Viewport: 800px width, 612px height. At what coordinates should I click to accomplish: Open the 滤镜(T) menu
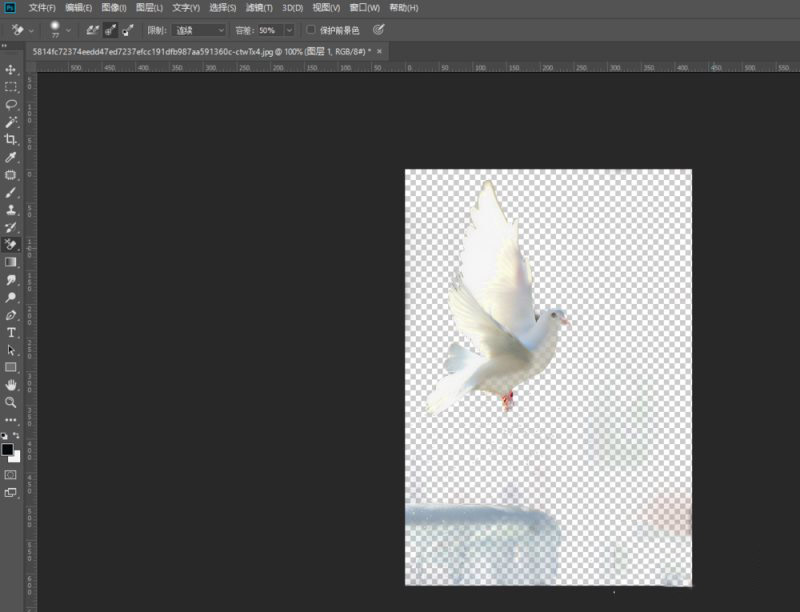pyautogui.click(x=259, y=8)
